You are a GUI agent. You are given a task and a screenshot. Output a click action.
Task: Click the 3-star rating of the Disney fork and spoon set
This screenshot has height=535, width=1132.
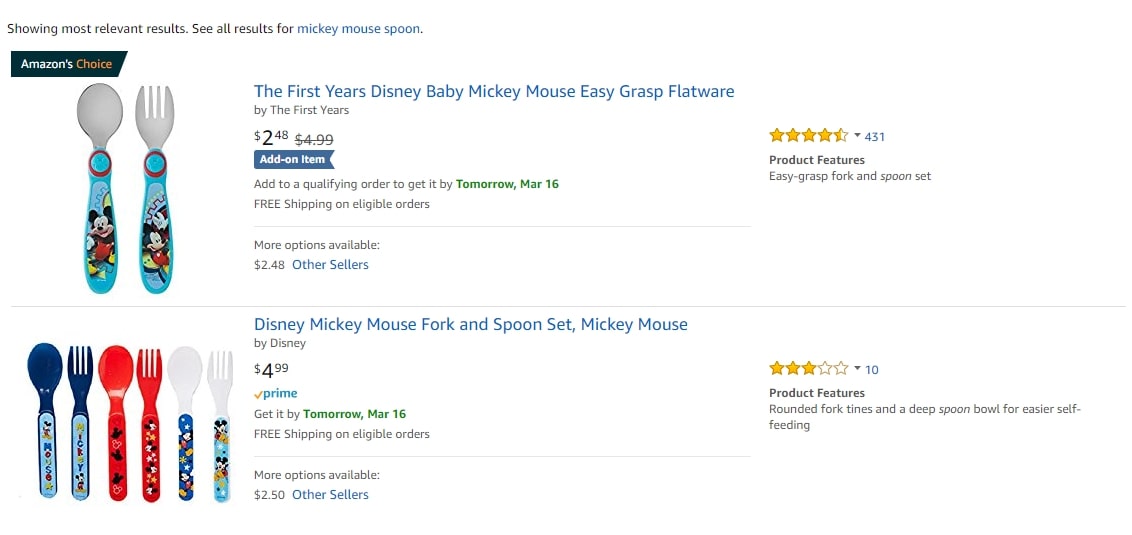[808, 369]
